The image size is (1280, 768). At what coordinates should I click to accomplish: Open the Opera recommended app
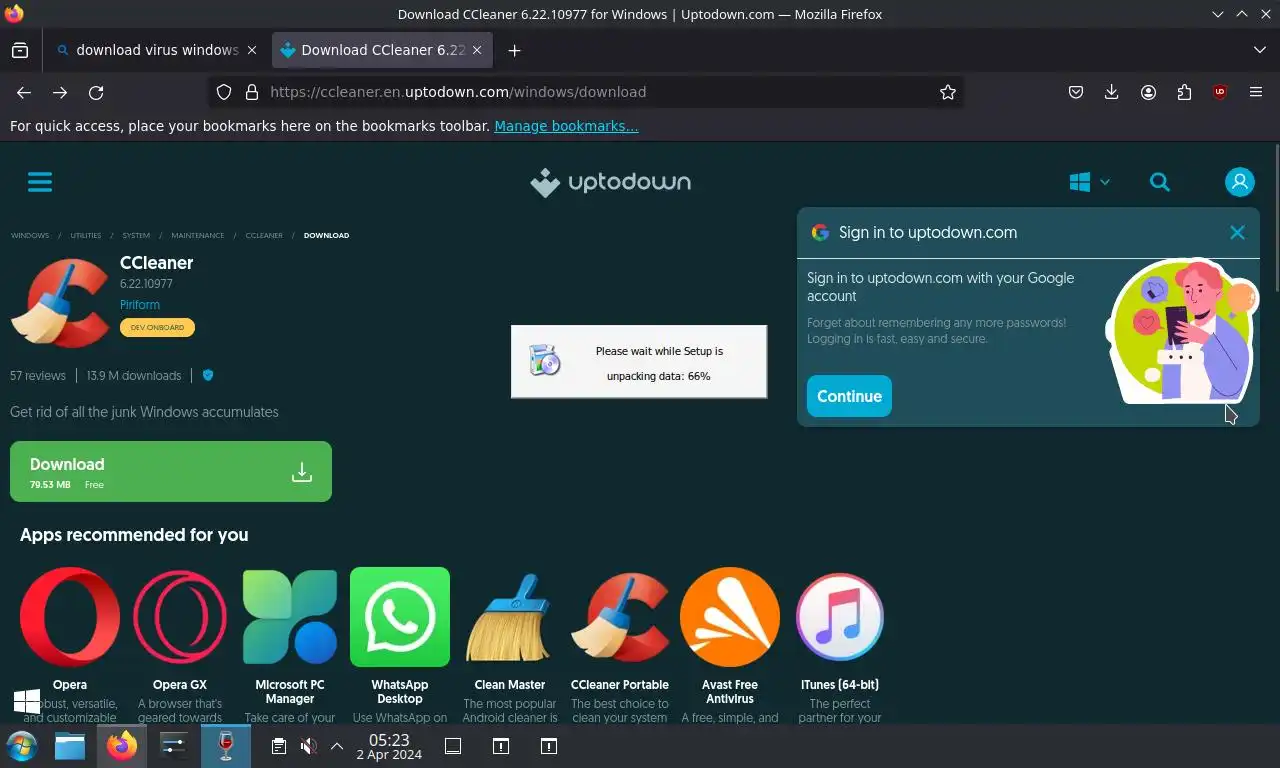pos(70,617)
